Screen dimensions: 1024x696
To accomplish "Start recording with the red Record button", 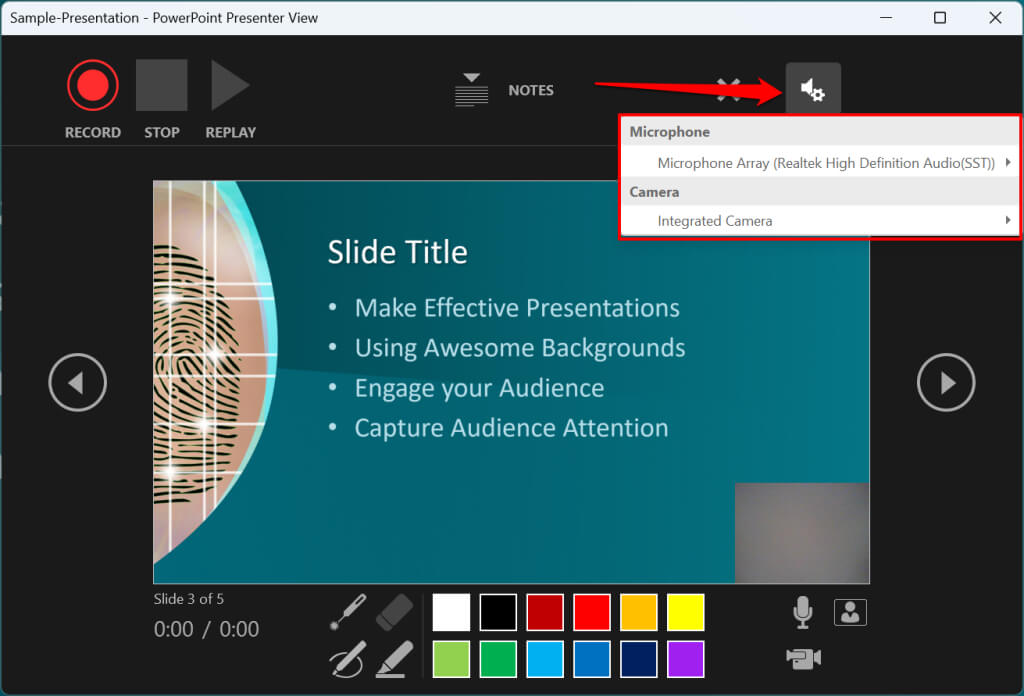I will coord(93,86).
